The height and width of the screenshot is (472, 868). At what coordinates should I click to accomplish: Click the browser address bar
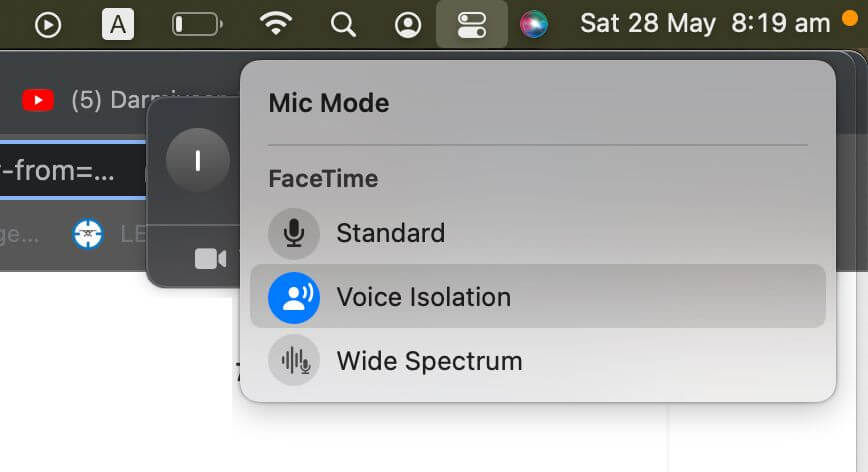click(60, 171)
